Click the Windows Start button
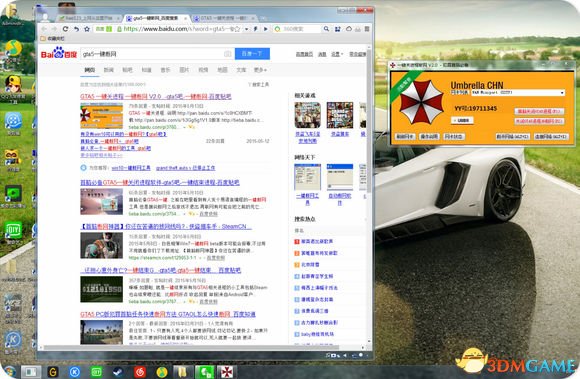The width and height of the screenshot is (580, 379). (9, 371)
